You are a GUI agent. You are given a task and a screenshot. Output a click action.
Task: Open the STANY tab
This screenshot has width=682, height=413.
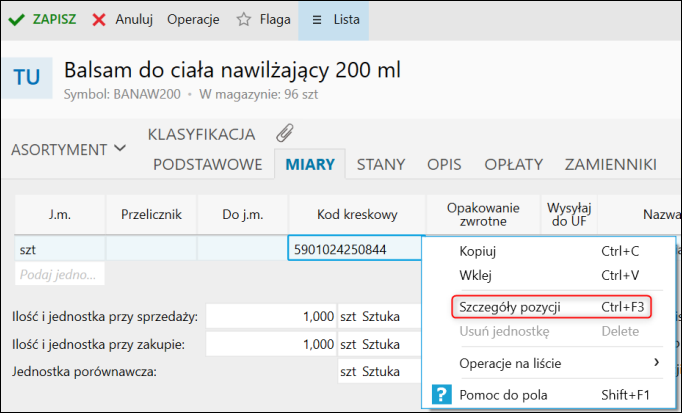(x=381, y=164)
